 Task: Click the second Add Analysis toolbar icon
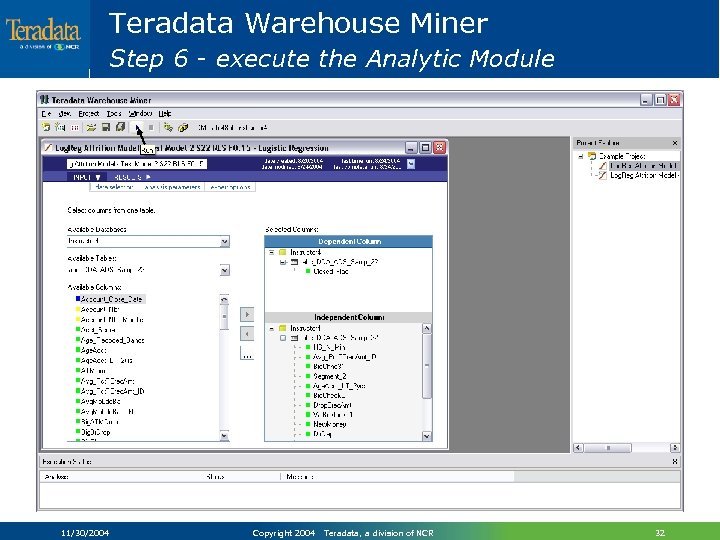click(60, 127)
